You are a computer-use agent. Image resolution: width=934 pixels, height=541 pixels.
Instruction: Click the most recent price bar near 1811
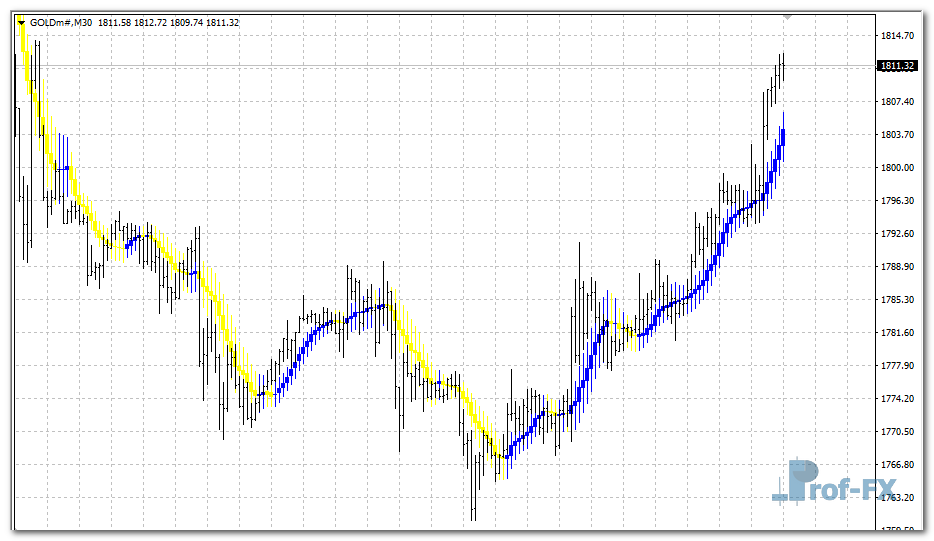[782, 66]
